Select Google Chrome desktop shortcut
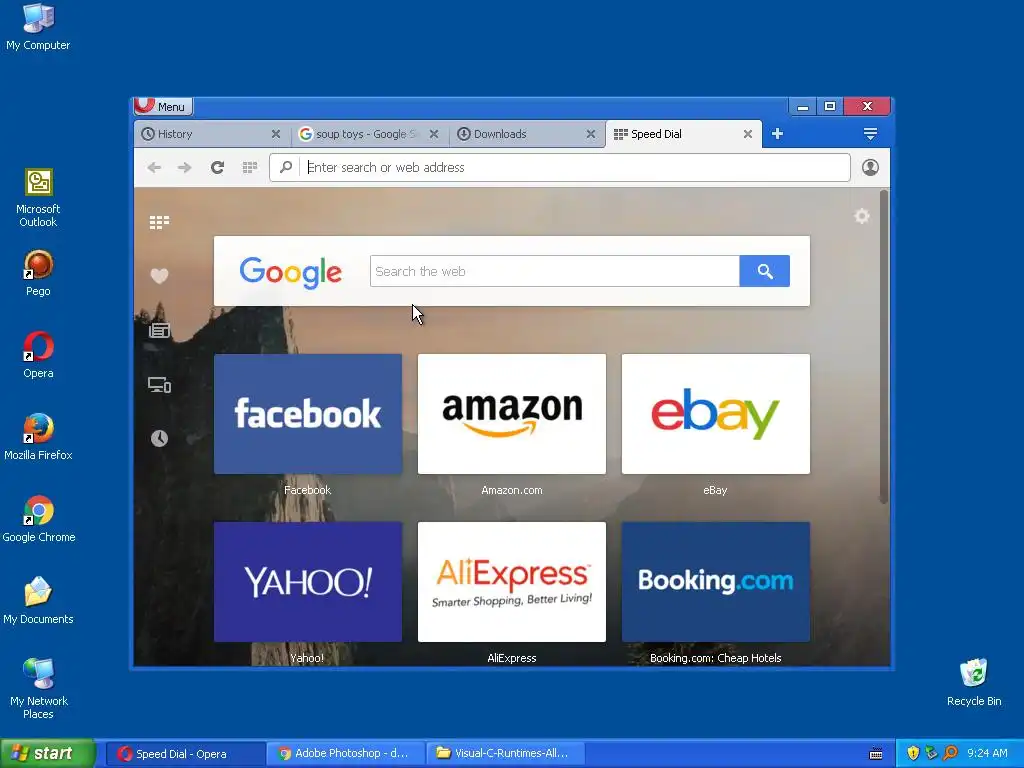This screenshot has height=768, width=1024. (x=39, y=519)
